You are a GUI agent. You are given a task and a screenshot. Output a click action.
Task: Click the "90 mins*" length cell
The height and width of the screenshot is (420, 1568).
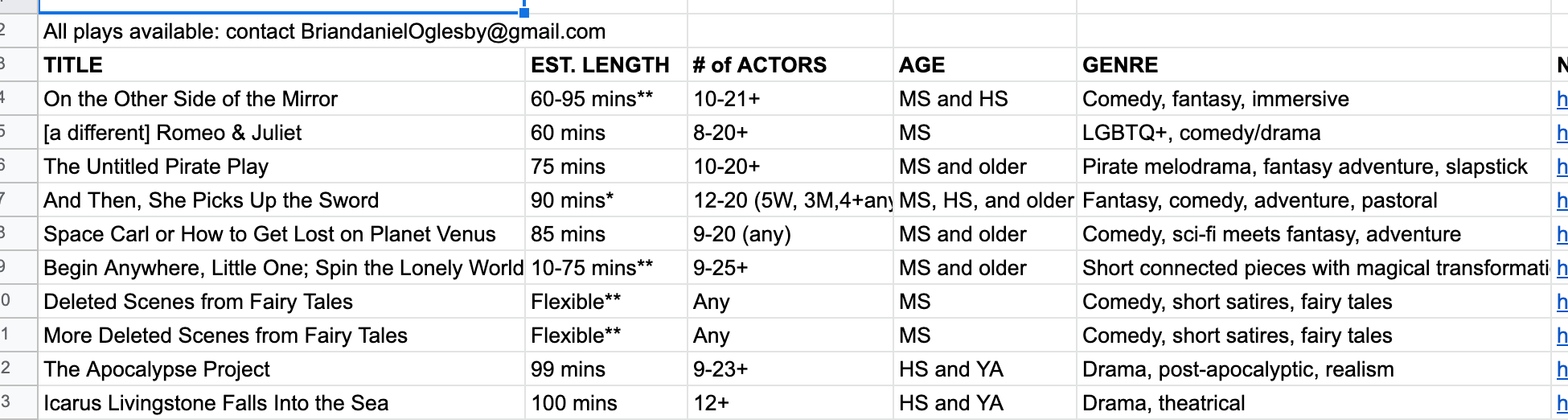(572, 200)
